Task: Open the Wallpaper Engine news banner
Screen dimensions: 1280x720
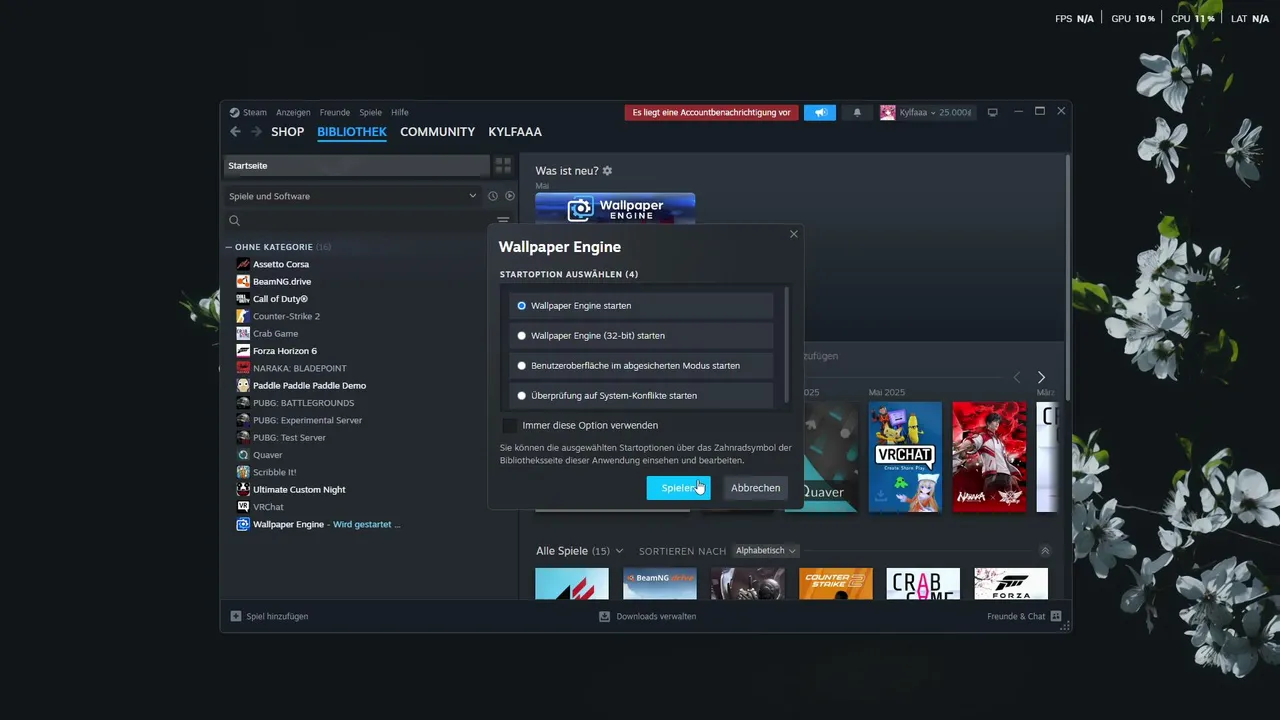Action: 615,208
